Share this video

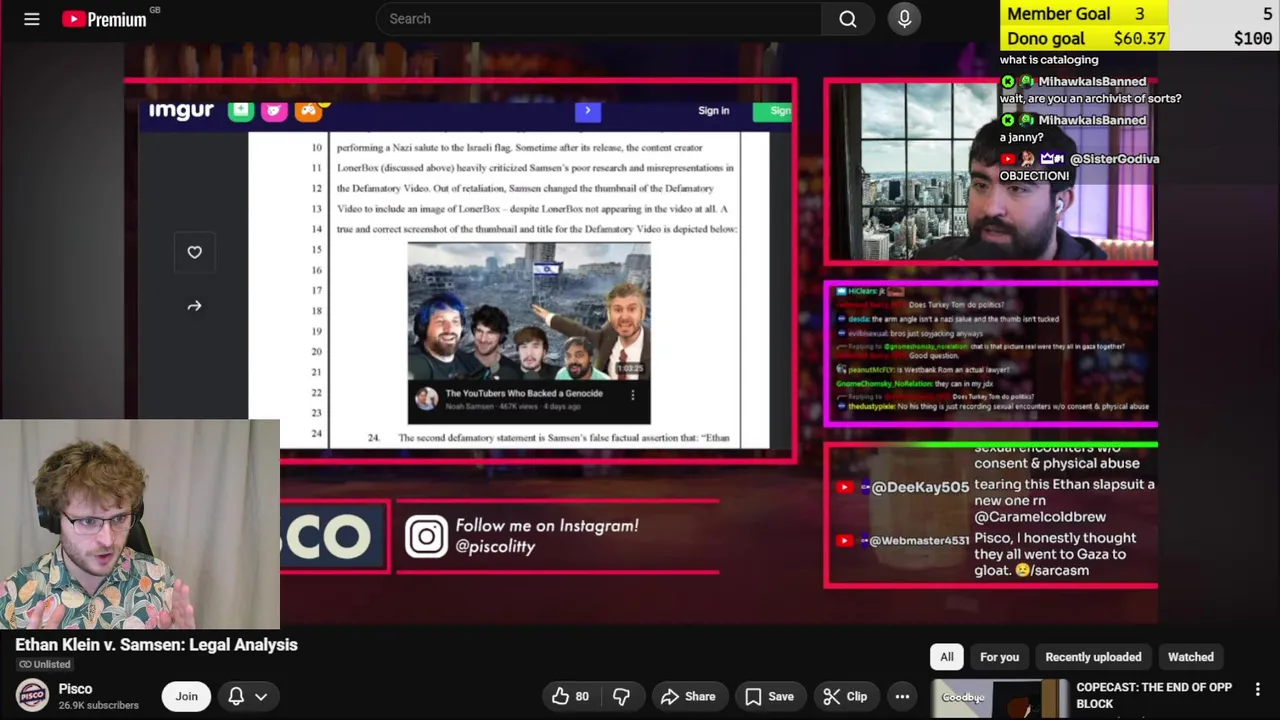coord(688,696)
